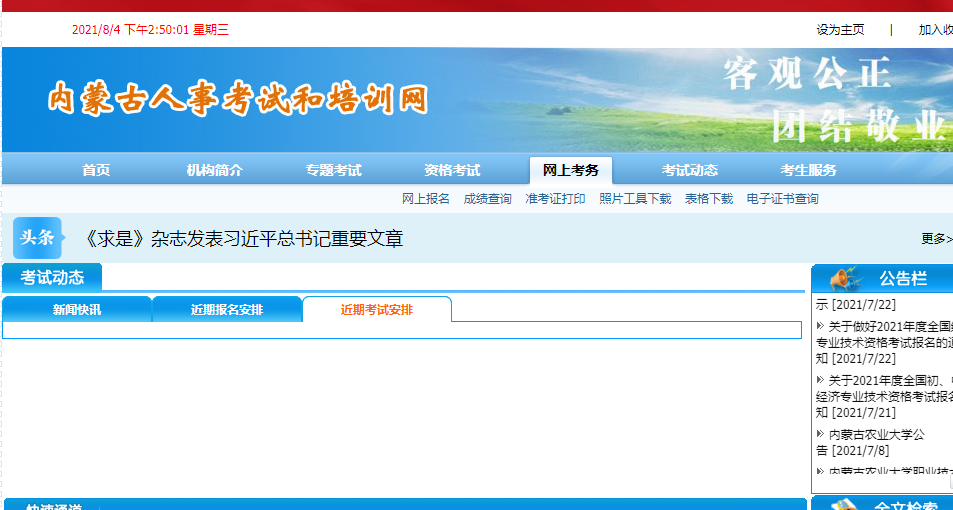This screenshot has width=953, height=510.
Task: Click the 考试动态 section header tab
Action: (52, 278)
